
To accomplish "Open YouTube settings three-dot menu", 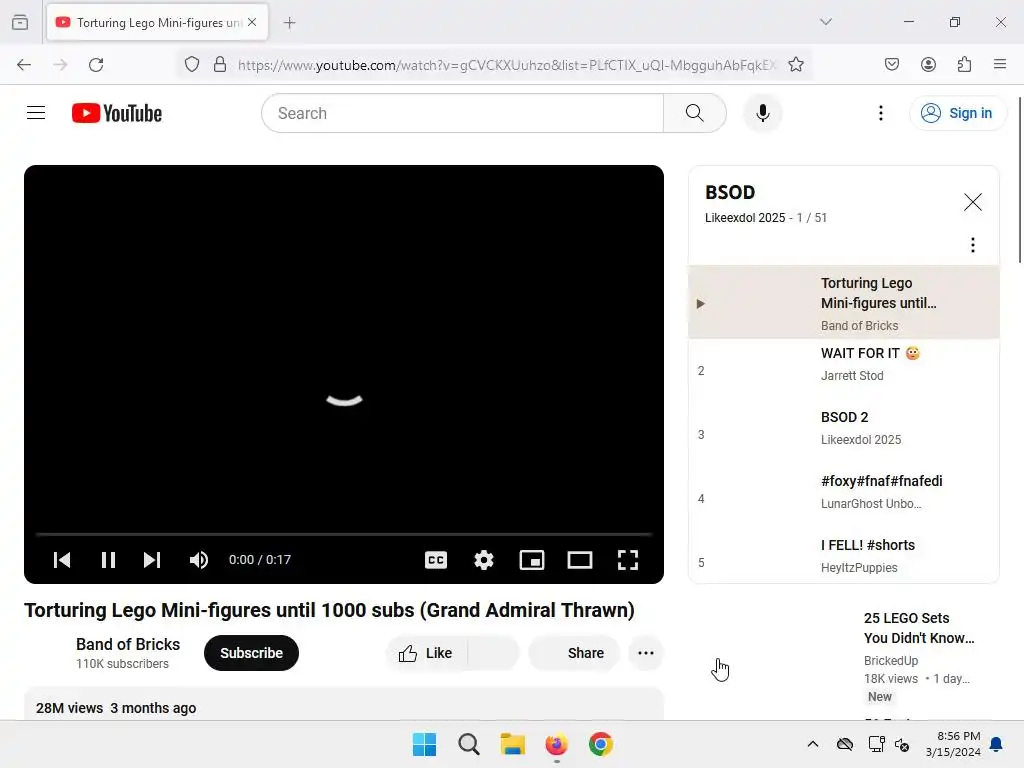I will (x=880, y=113).
